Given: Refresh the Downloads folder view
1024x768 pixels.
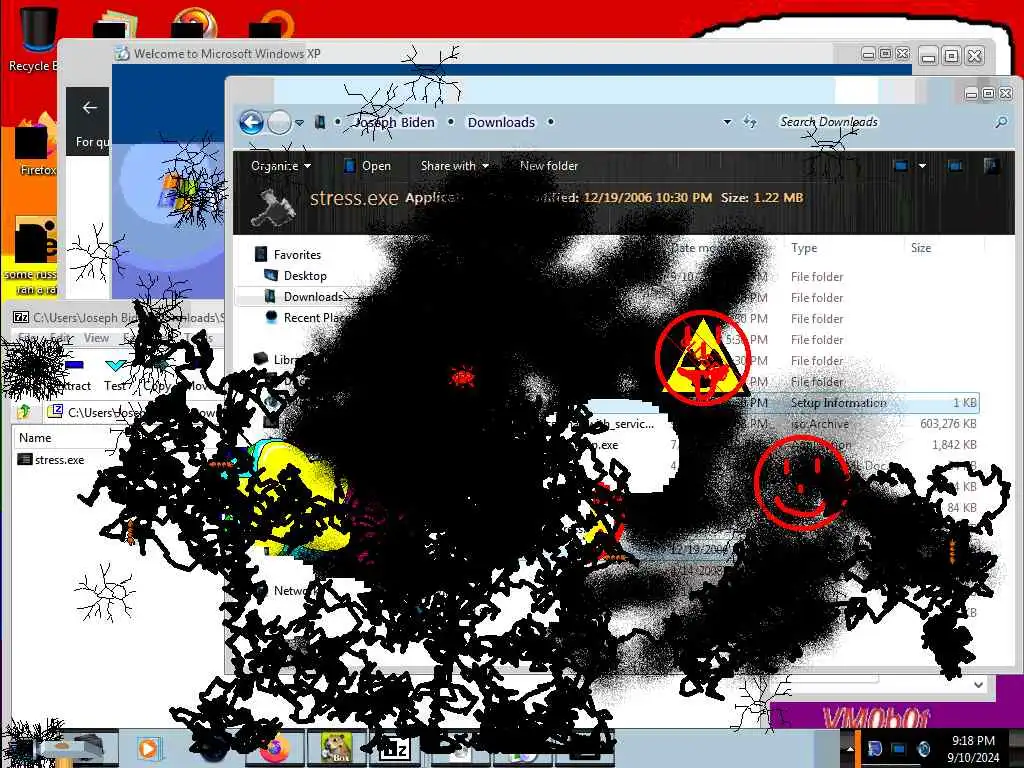Looking at the screenshot, I should (750, 122).
